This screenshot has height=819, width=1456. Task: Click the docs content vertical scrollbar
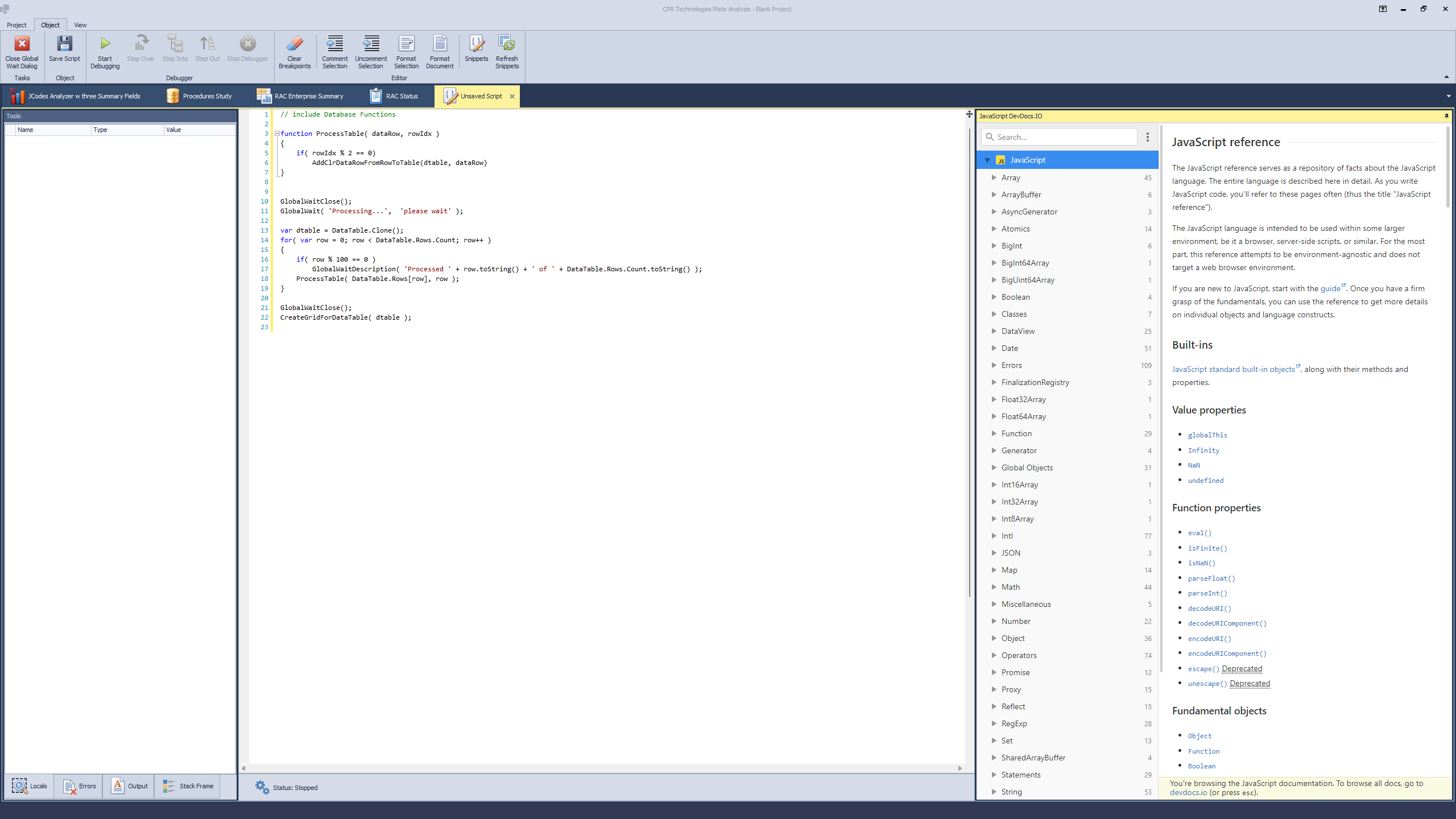click(1447, 167)
